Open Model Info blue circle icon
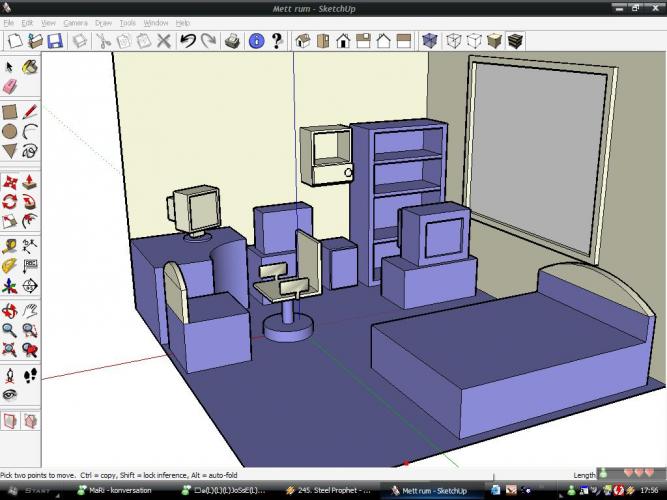Screen dimensions: 667x500 click(x=255, y=41)
